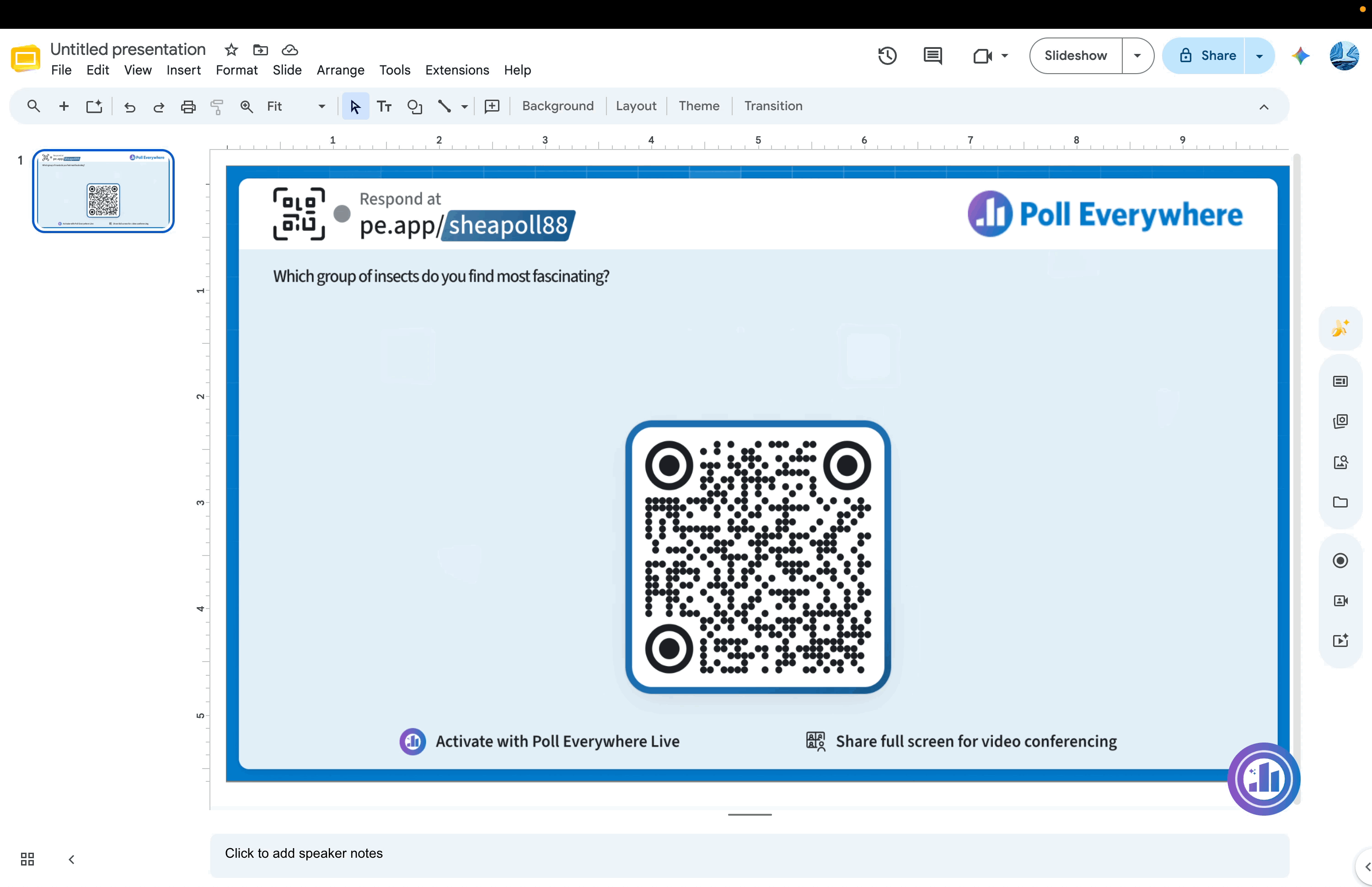
Task: Click the video sparkle generate icon
Action: point(1340,641)
